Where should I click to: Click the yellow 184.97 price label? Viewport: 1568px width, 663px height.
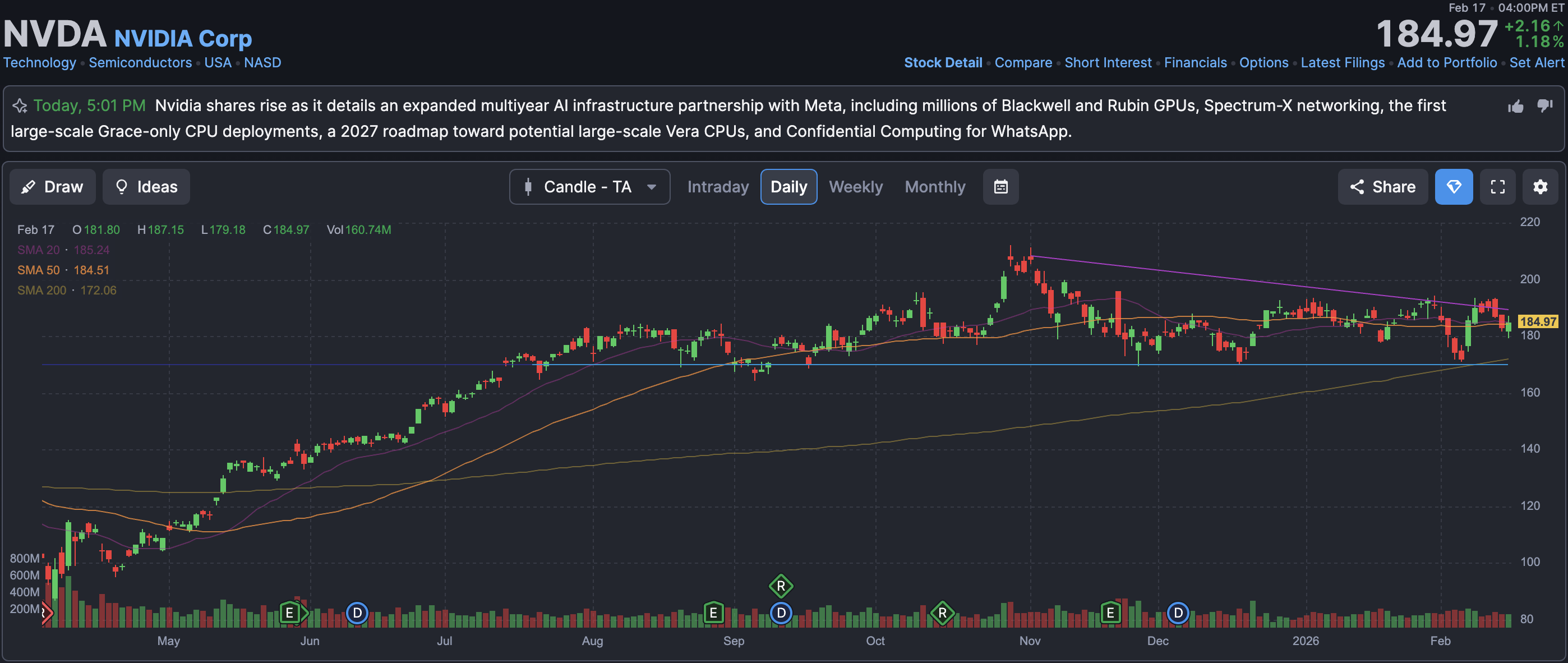pyautogui.click(x=1538, y=321)
